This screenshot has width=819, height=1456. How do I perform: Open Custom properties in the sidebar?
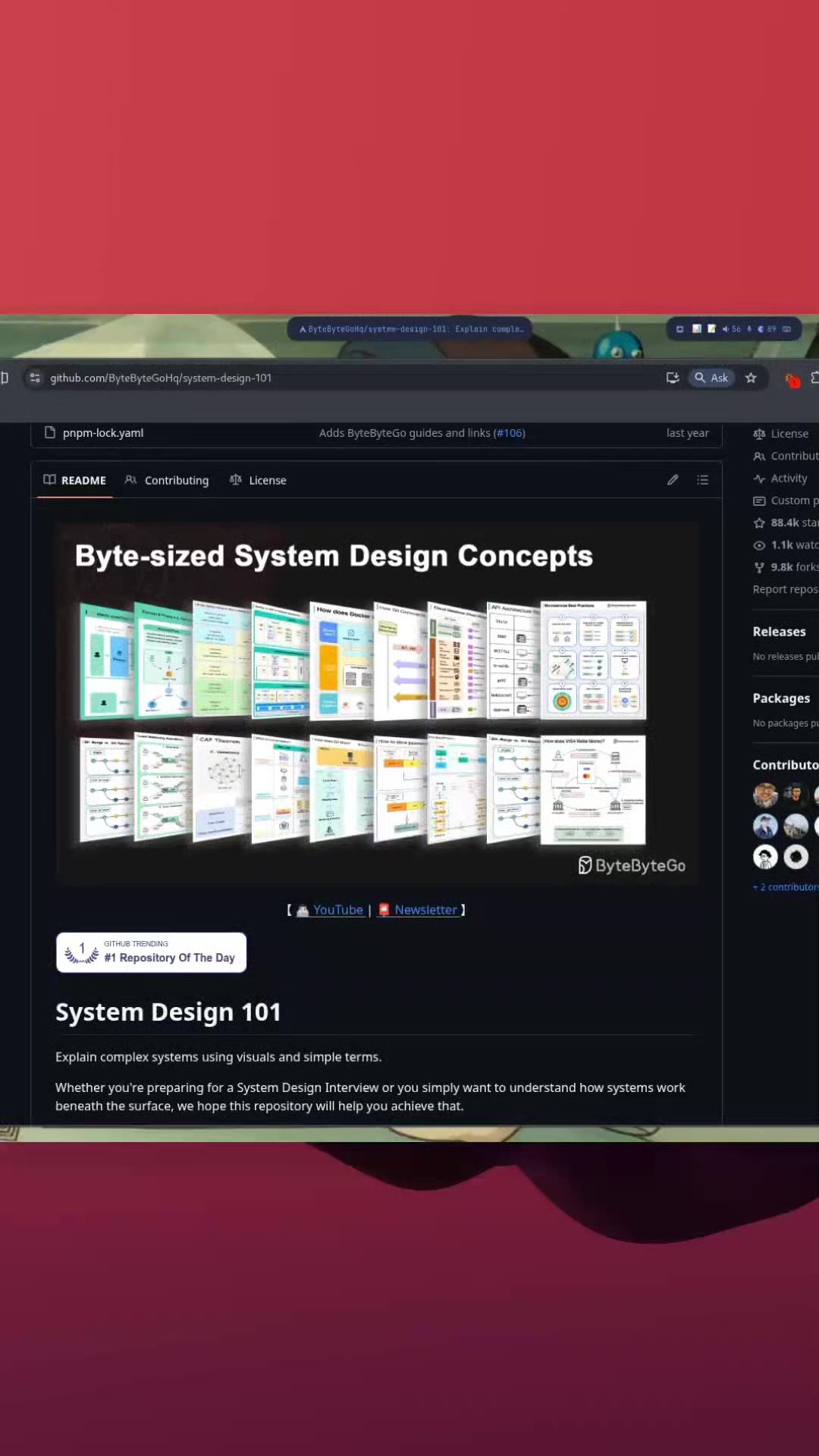click(x=794, y=500)
